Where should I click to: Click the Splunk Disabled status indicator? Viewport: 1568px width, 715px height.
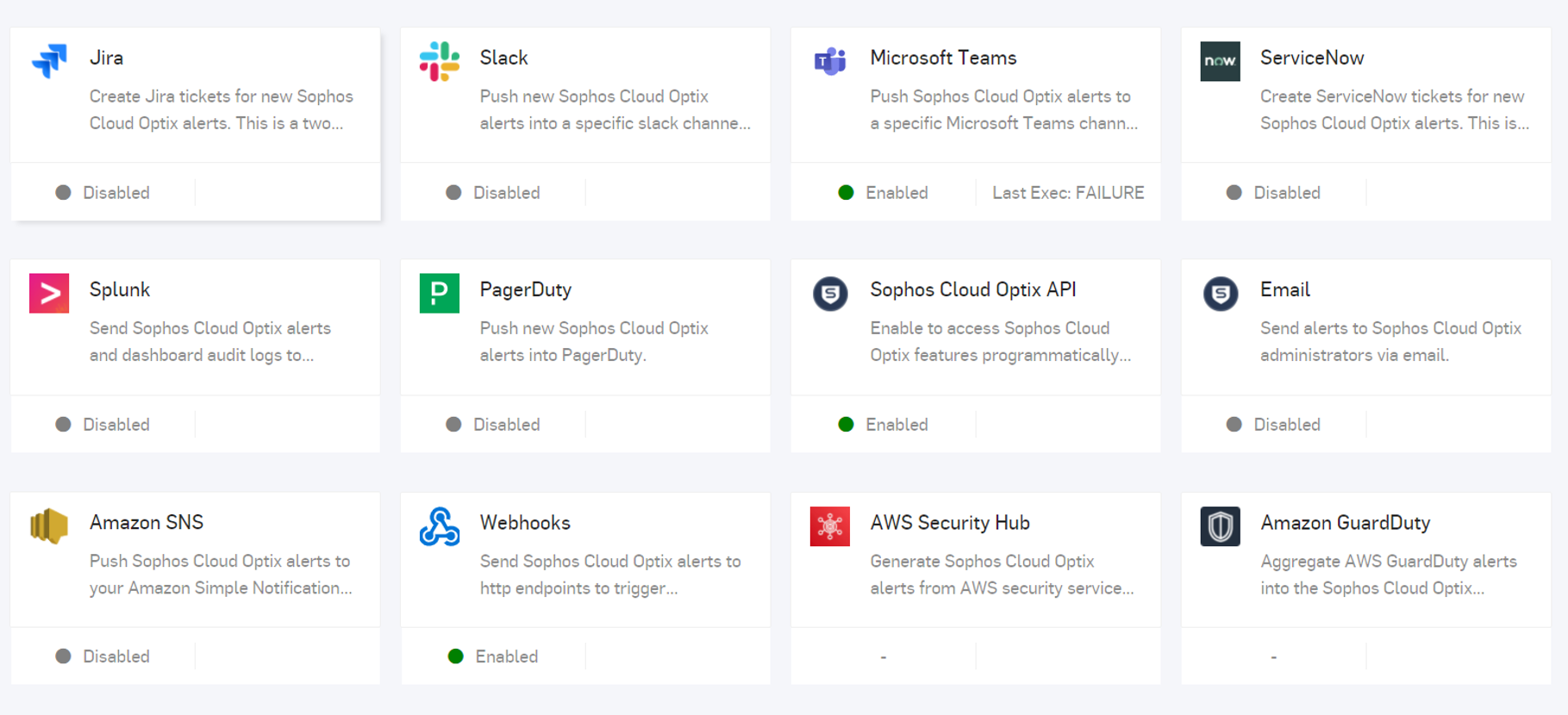[103, 425]
